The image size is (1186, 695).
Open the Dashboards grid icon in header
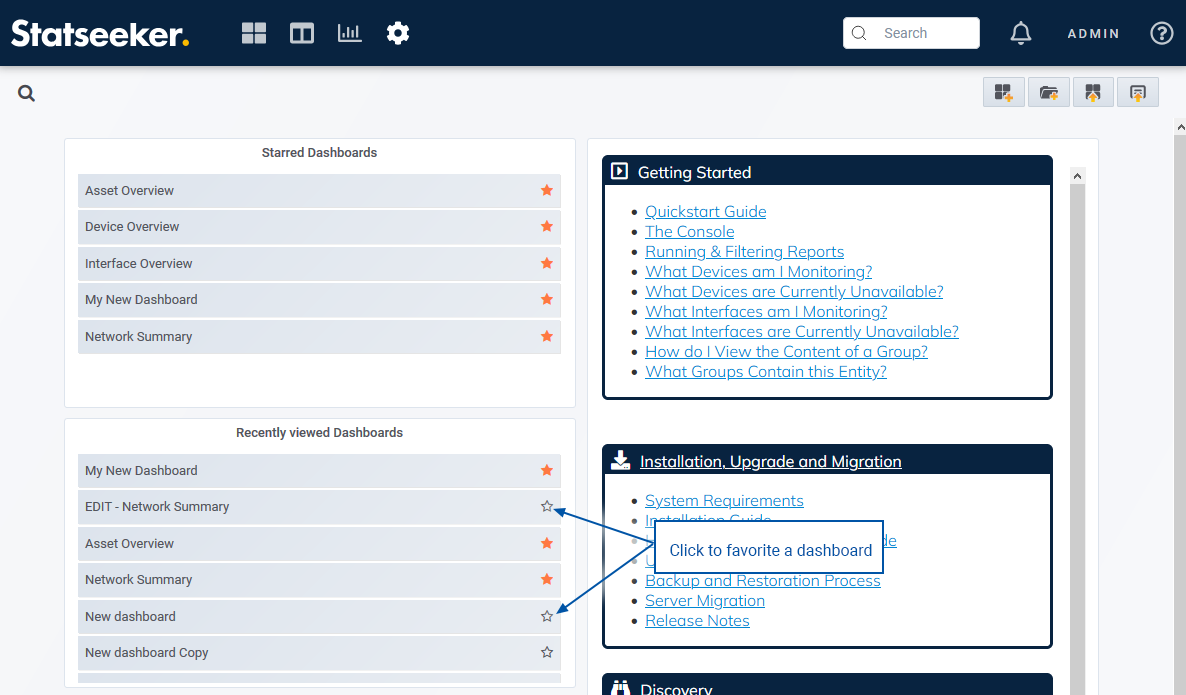pos(254,33)
